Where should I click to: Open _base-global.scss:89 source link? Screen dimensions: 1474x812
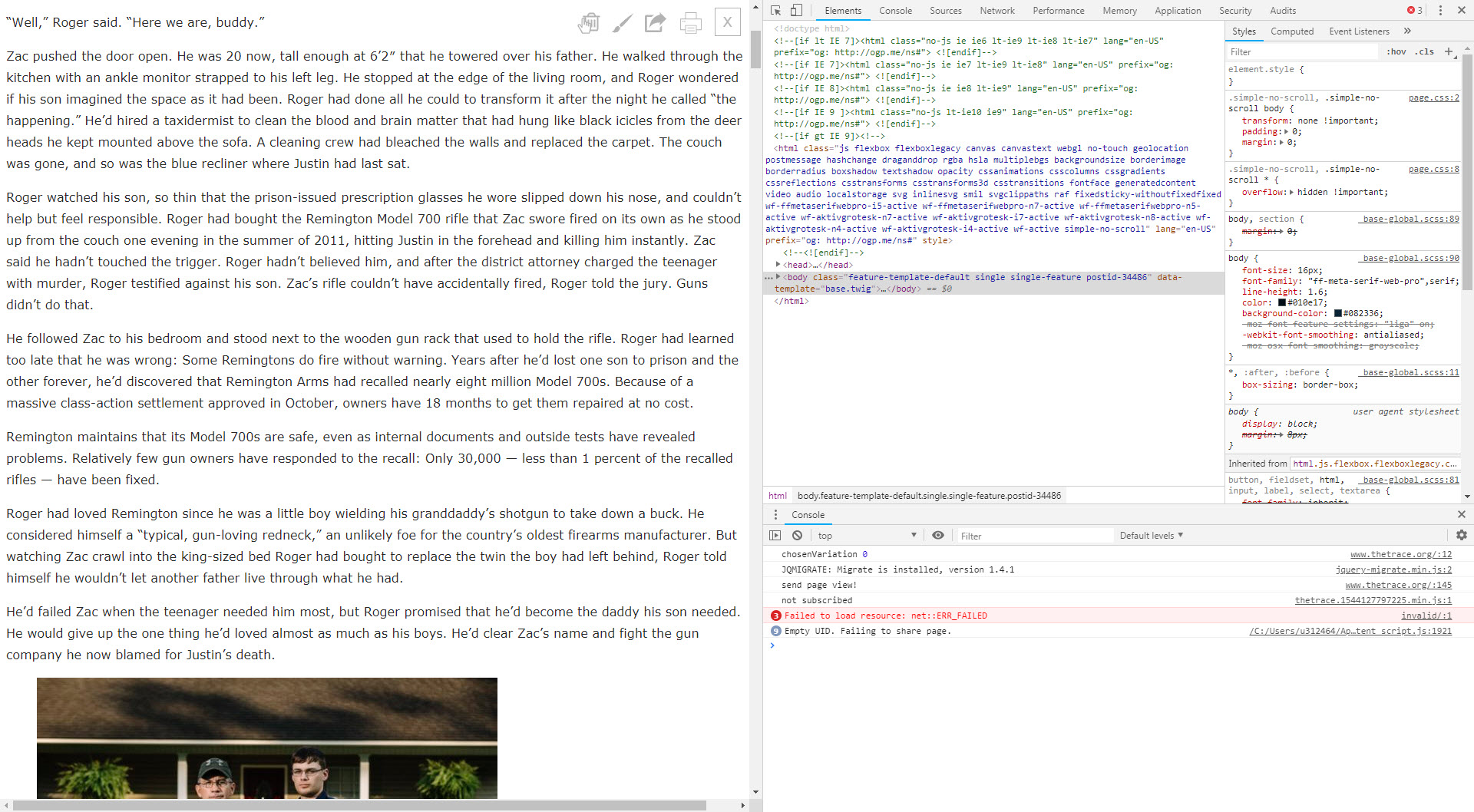(x=1409, y=220)
